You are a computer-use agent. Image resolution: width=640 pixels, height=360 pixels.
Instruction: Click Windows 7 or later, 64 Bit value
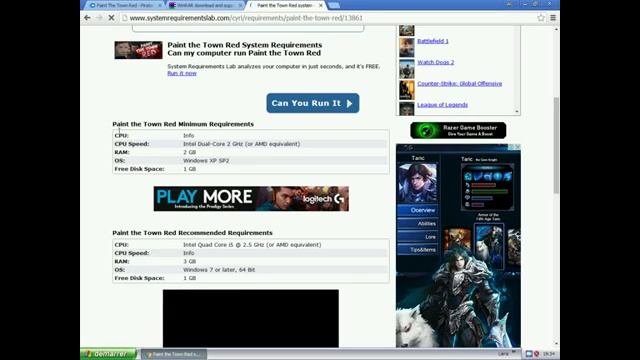(219, 270)
